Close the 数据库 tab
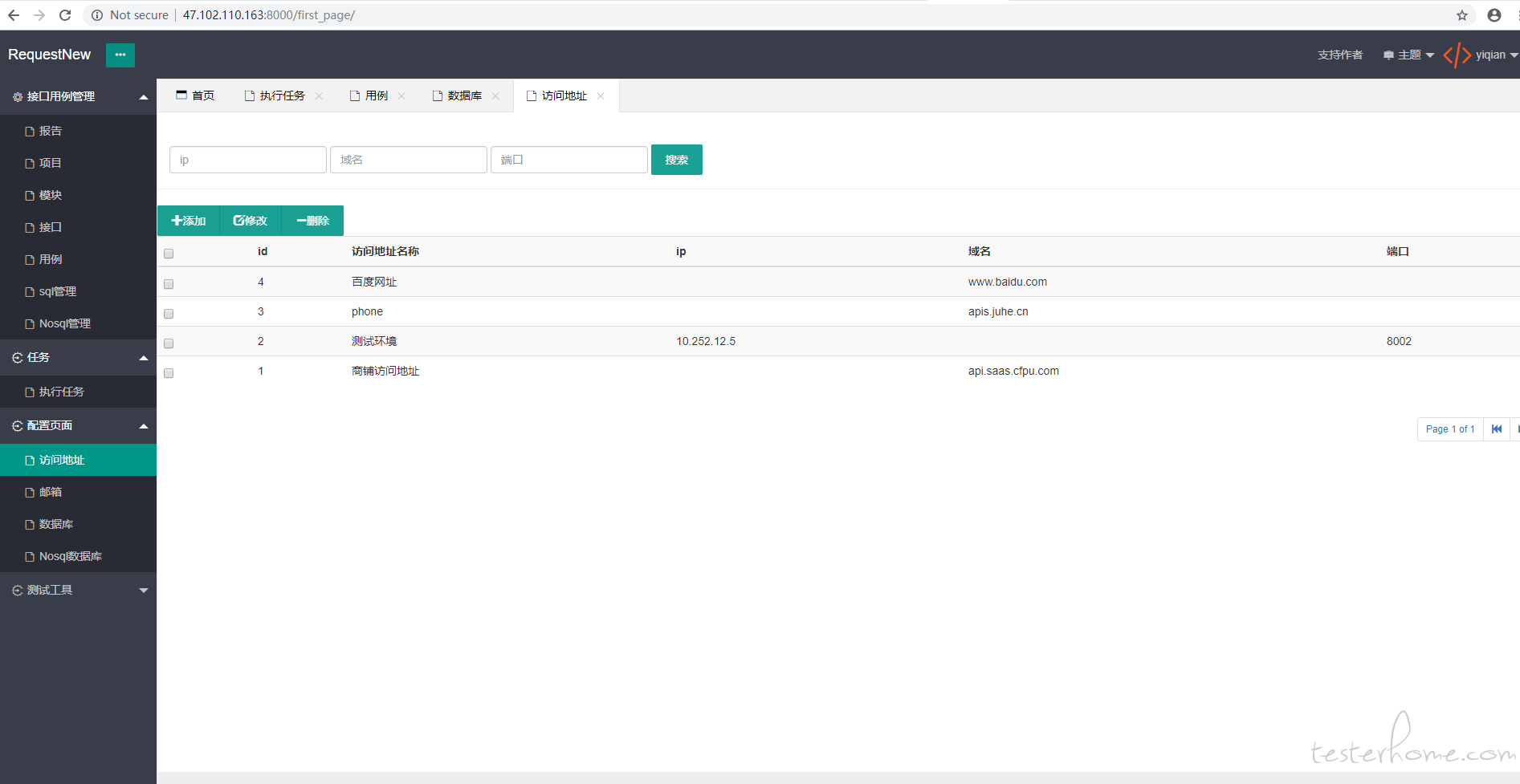Screen dimensions: 1520x784 tap(495, 95)
